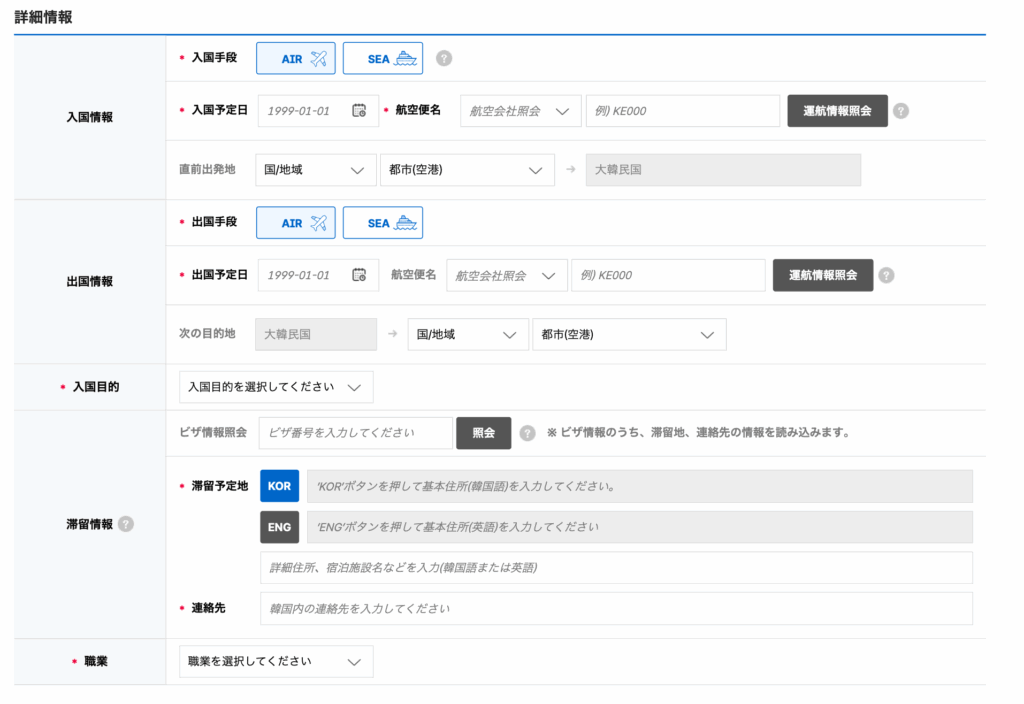Click the 連絡先 contact input field

[x=616, y=609]
